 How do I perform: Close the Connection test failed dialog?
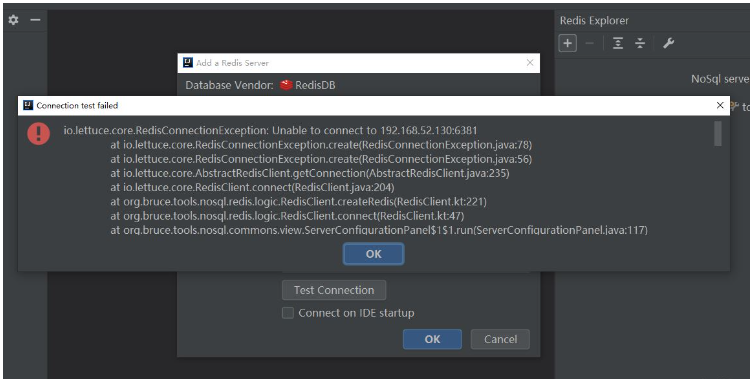pyautogui.click(x=720, y=105)
